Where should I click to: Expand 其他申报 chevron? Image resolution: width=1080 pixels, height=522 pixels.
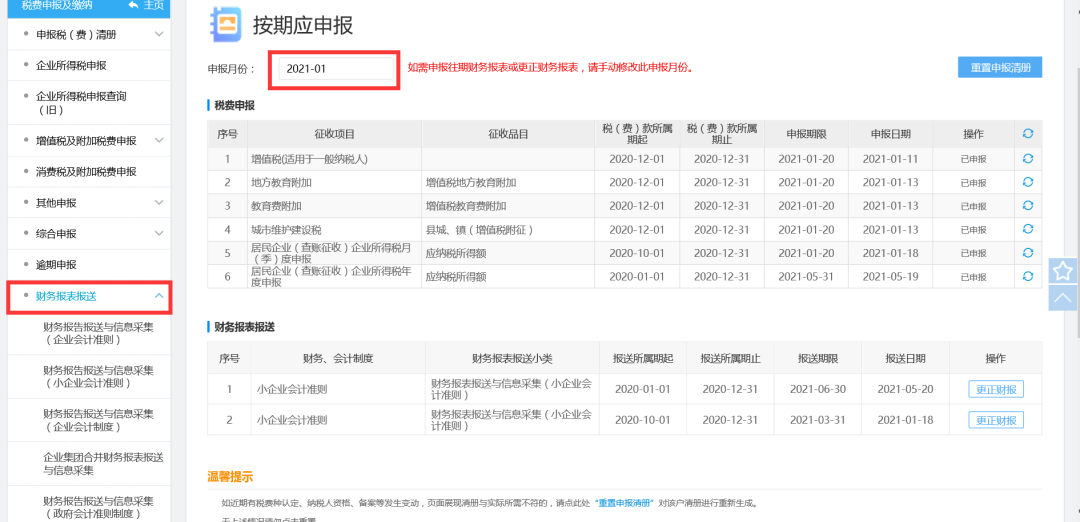159,202
